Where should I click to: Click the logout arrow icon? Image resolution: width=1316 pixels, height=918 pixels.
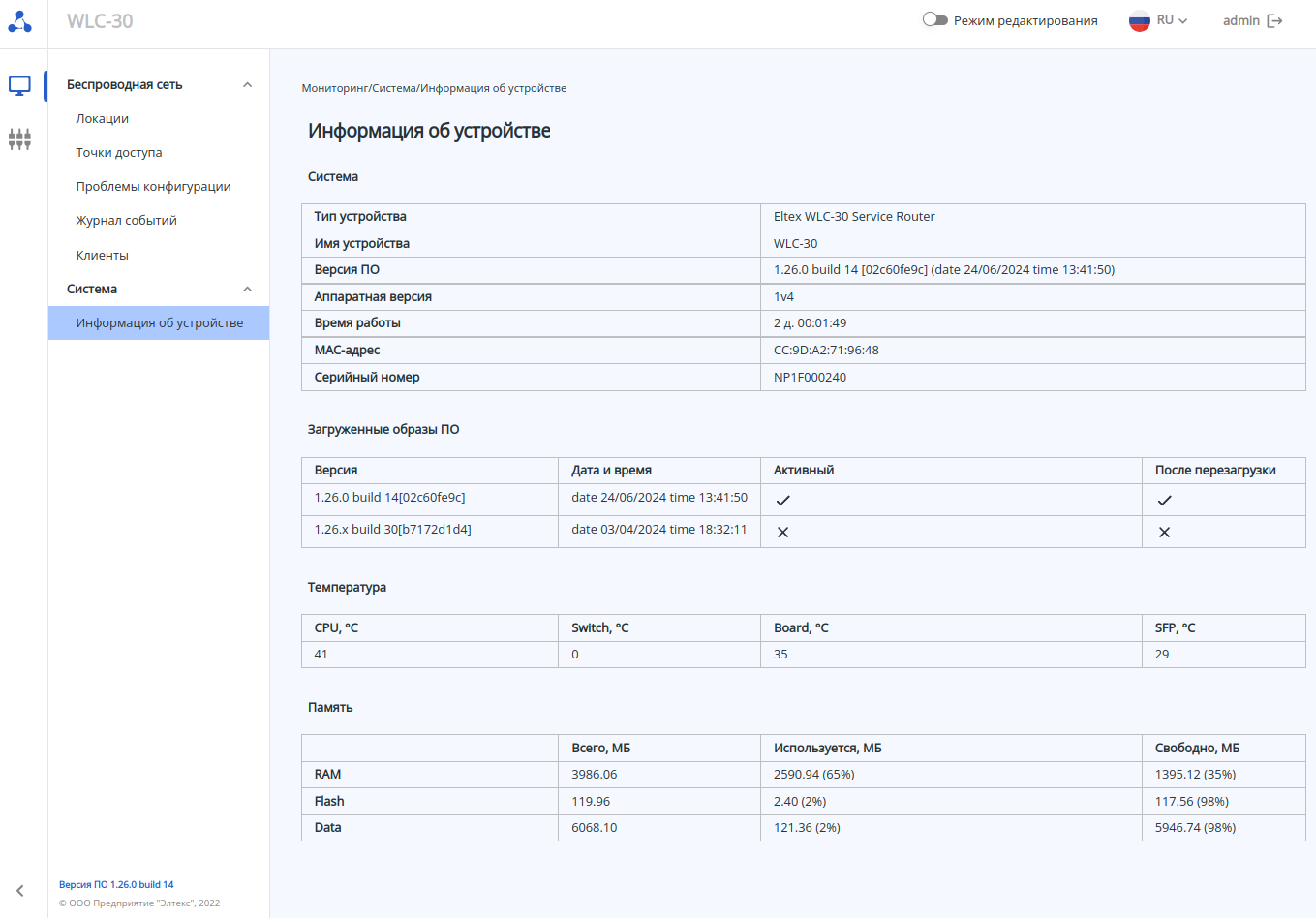[1274, 21]
